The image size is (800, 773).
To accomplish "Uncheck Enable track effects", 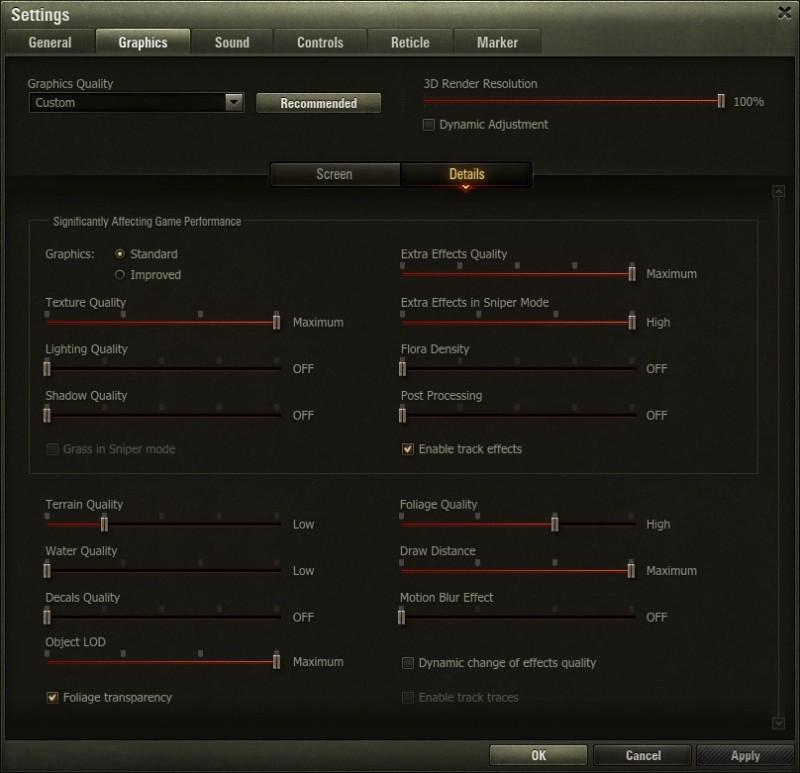I will pos(408,449).
